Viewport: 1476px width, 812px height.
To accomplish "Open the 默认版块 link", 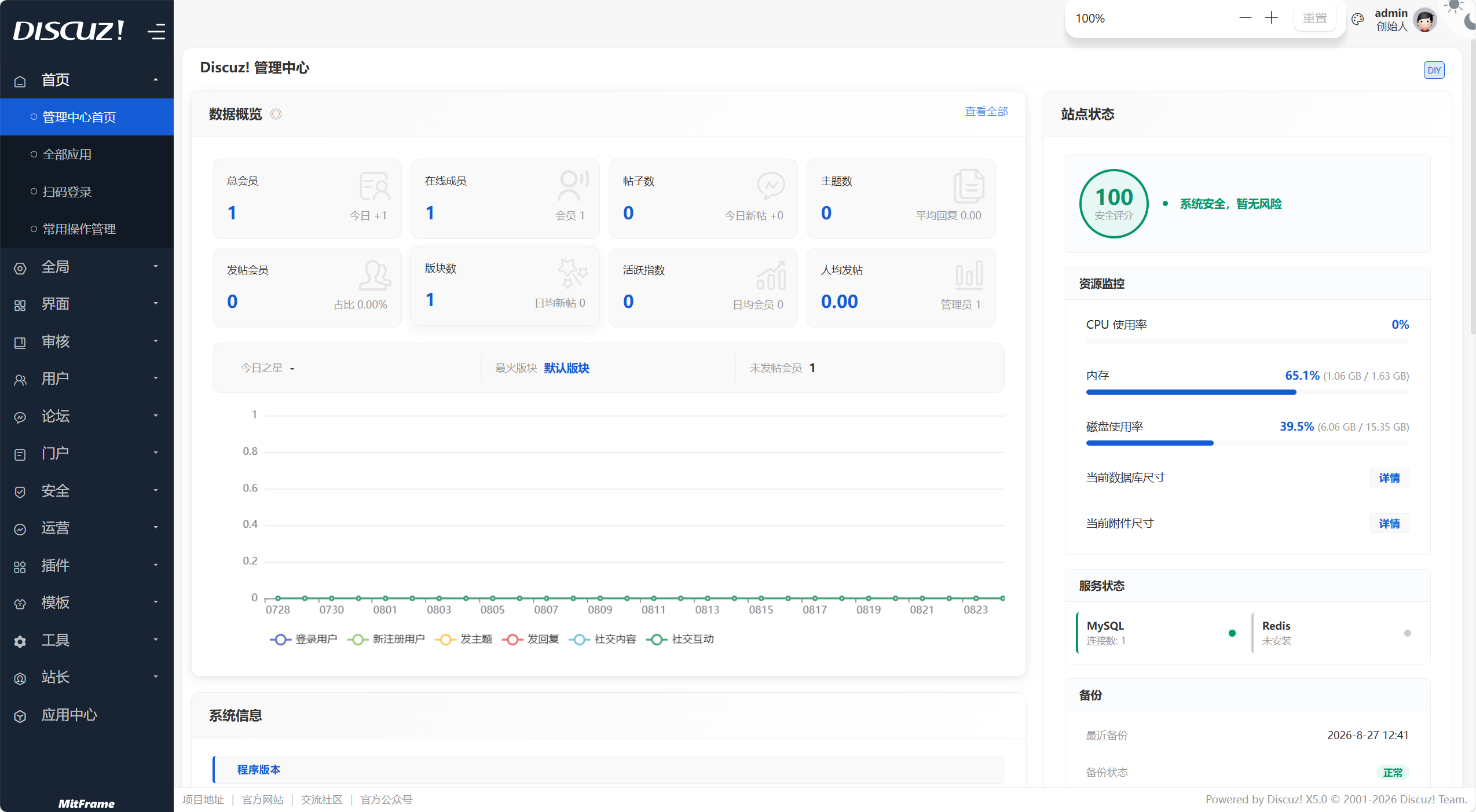I will (566, 368).
